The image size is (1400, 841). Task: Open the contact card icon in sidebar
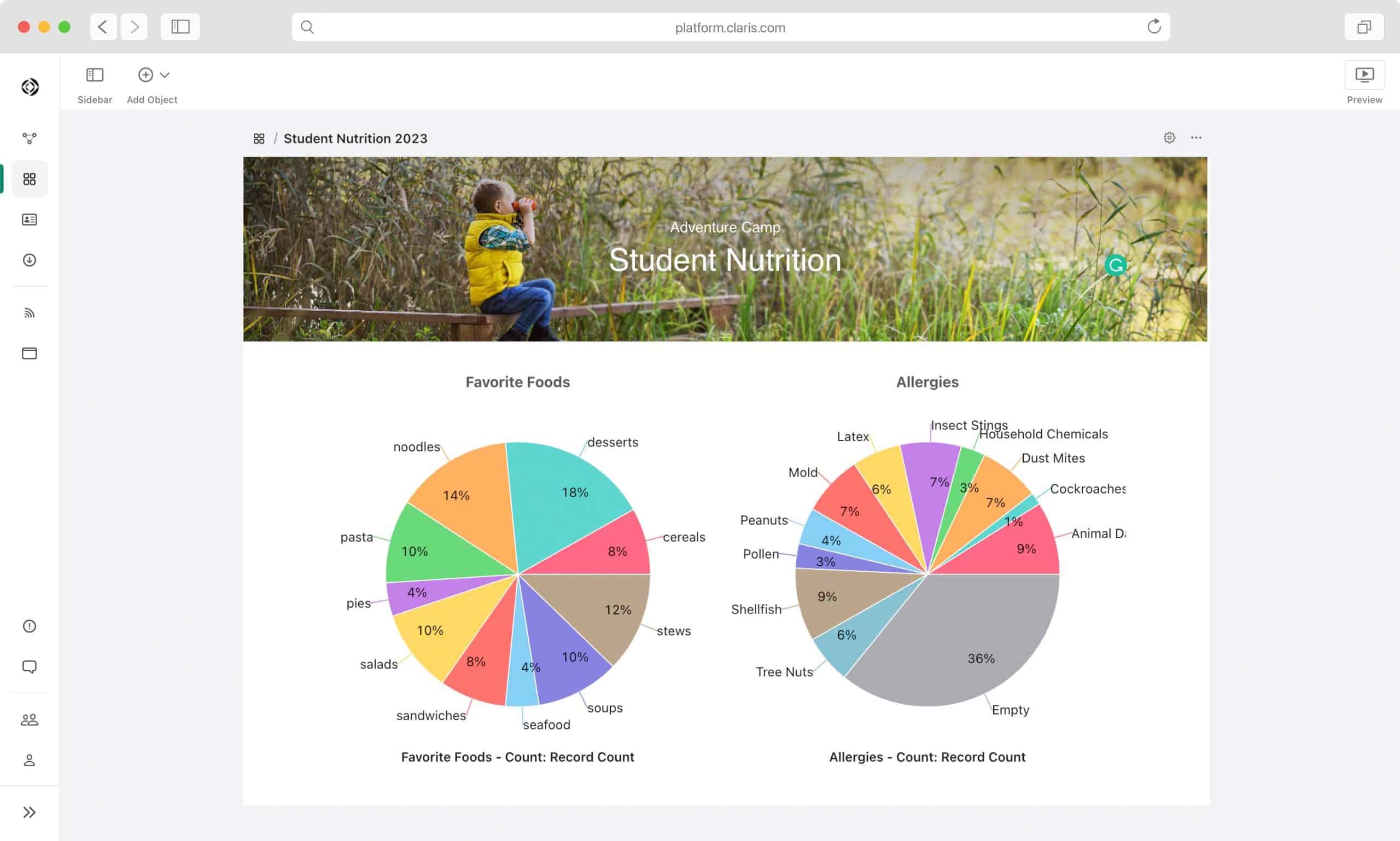[x=30, y=219]
